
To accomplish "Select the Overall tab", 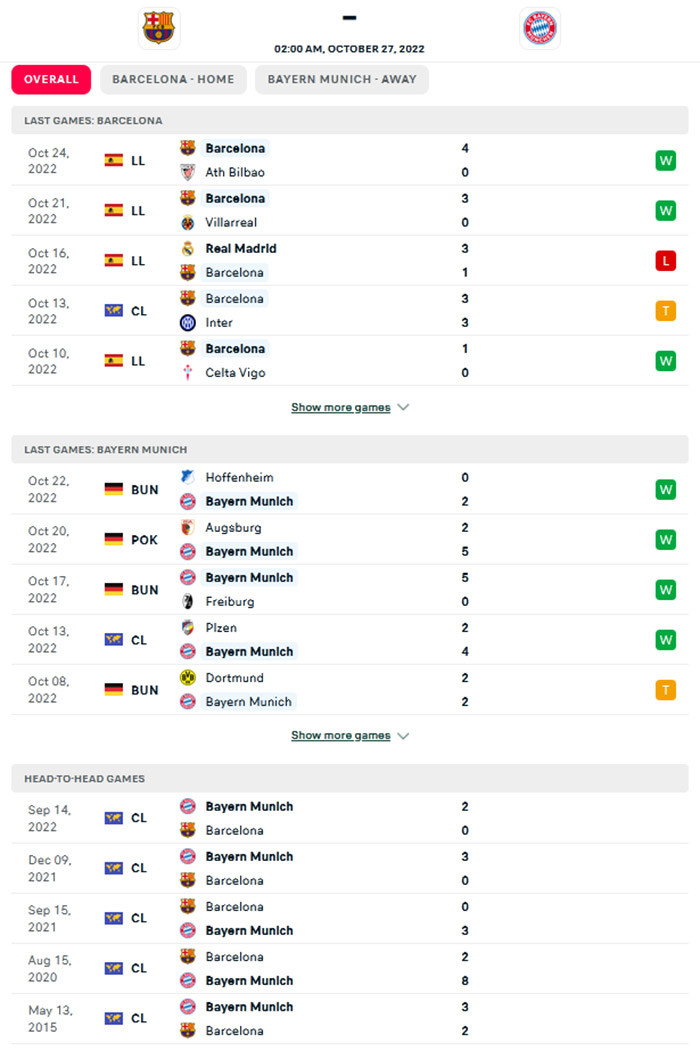I will pos(51,80).
